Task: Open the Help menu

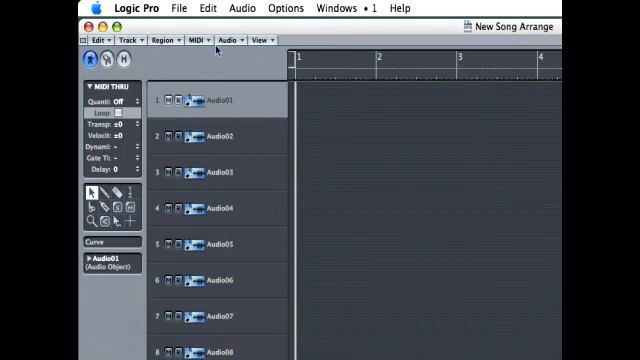Action: click(x=400, y=8)
